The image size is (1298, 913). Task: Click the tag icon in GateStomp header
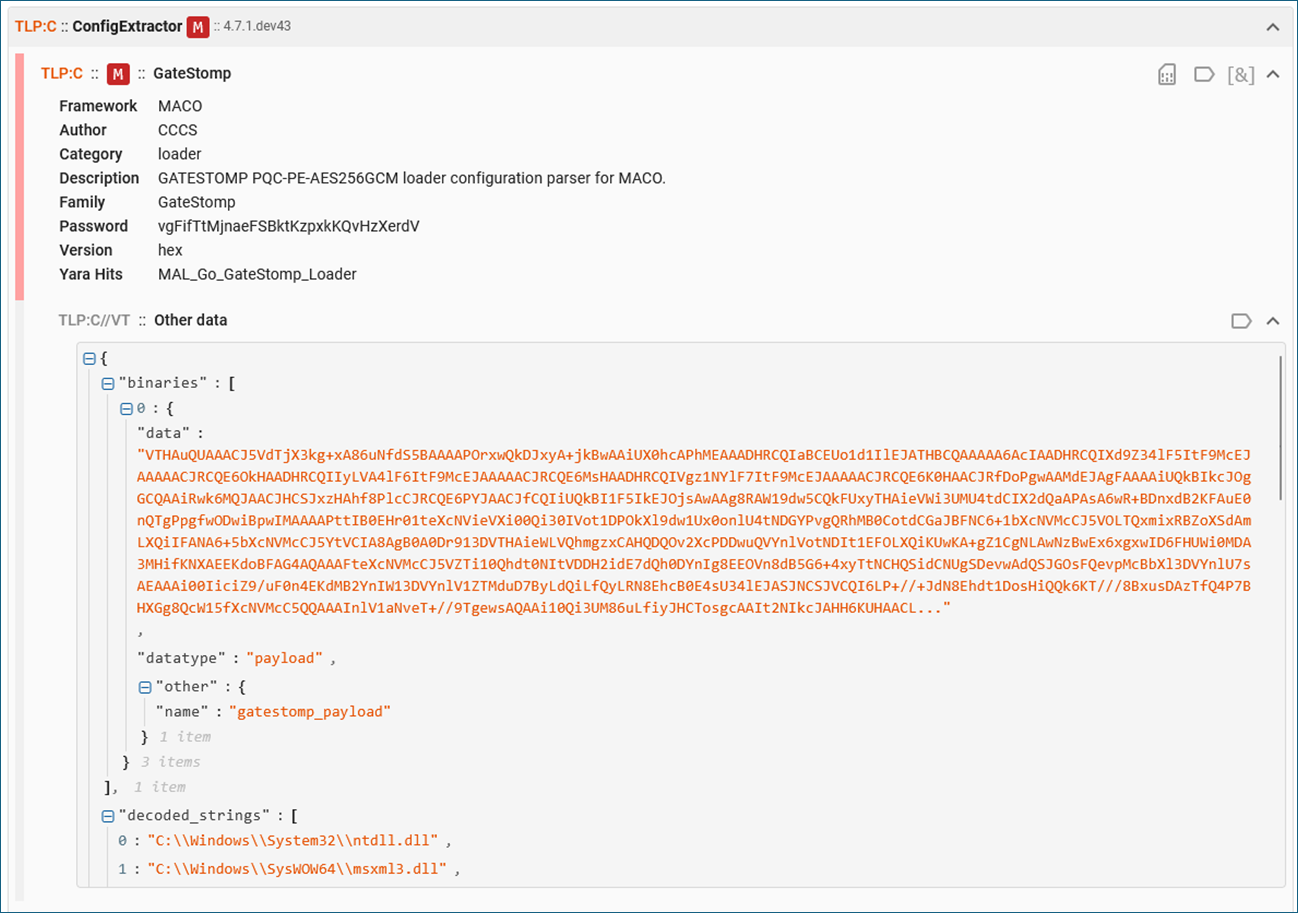[x=1204, y=74]
